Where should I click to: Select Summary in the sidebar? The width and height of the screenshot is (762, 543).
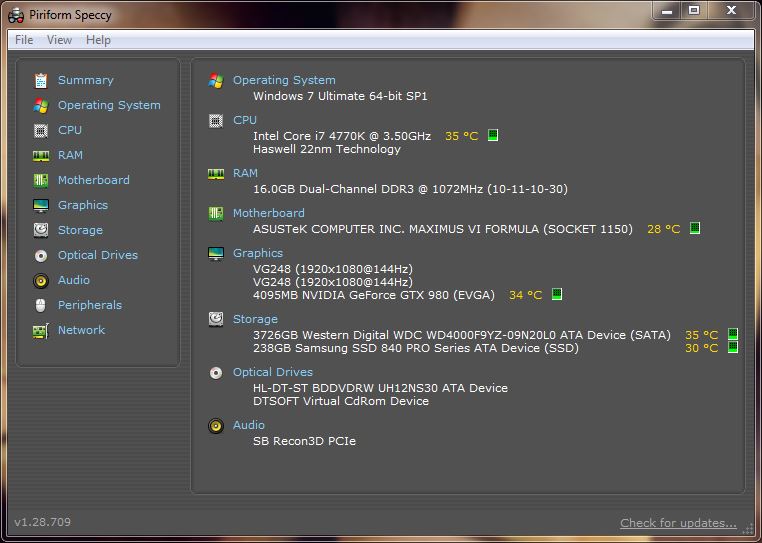86,80
